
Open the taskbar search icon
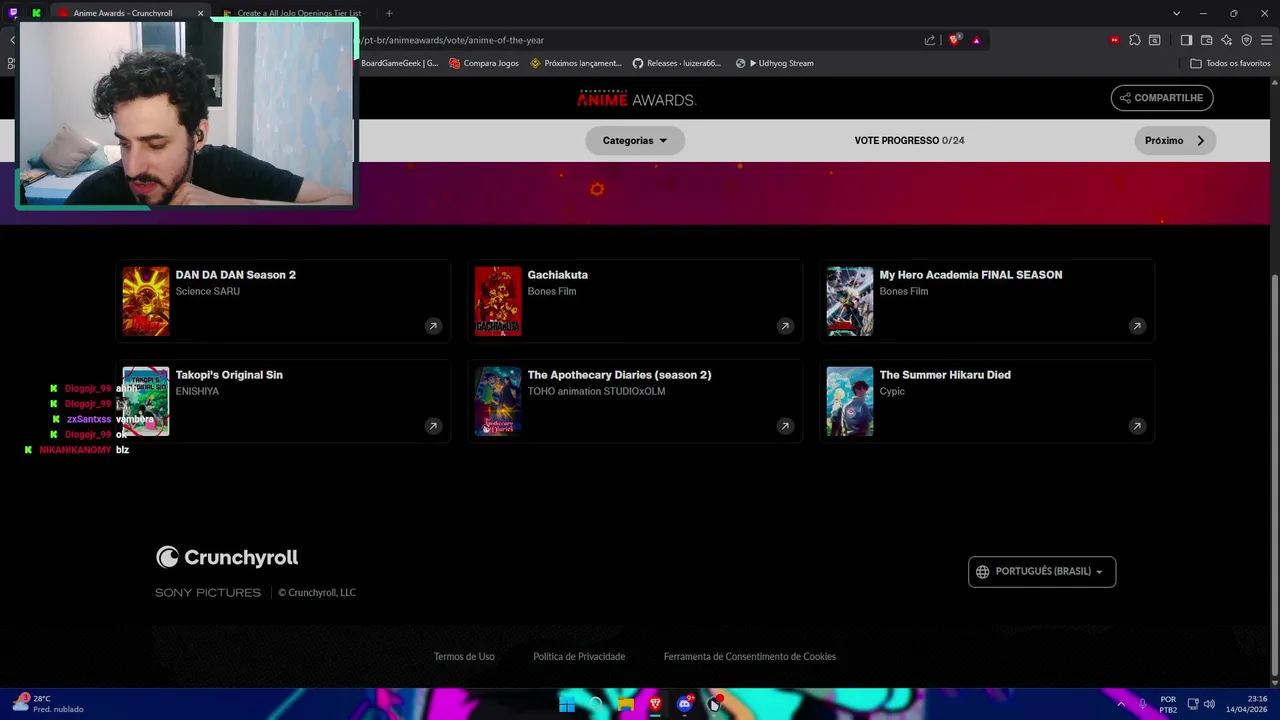coord(596,705)
